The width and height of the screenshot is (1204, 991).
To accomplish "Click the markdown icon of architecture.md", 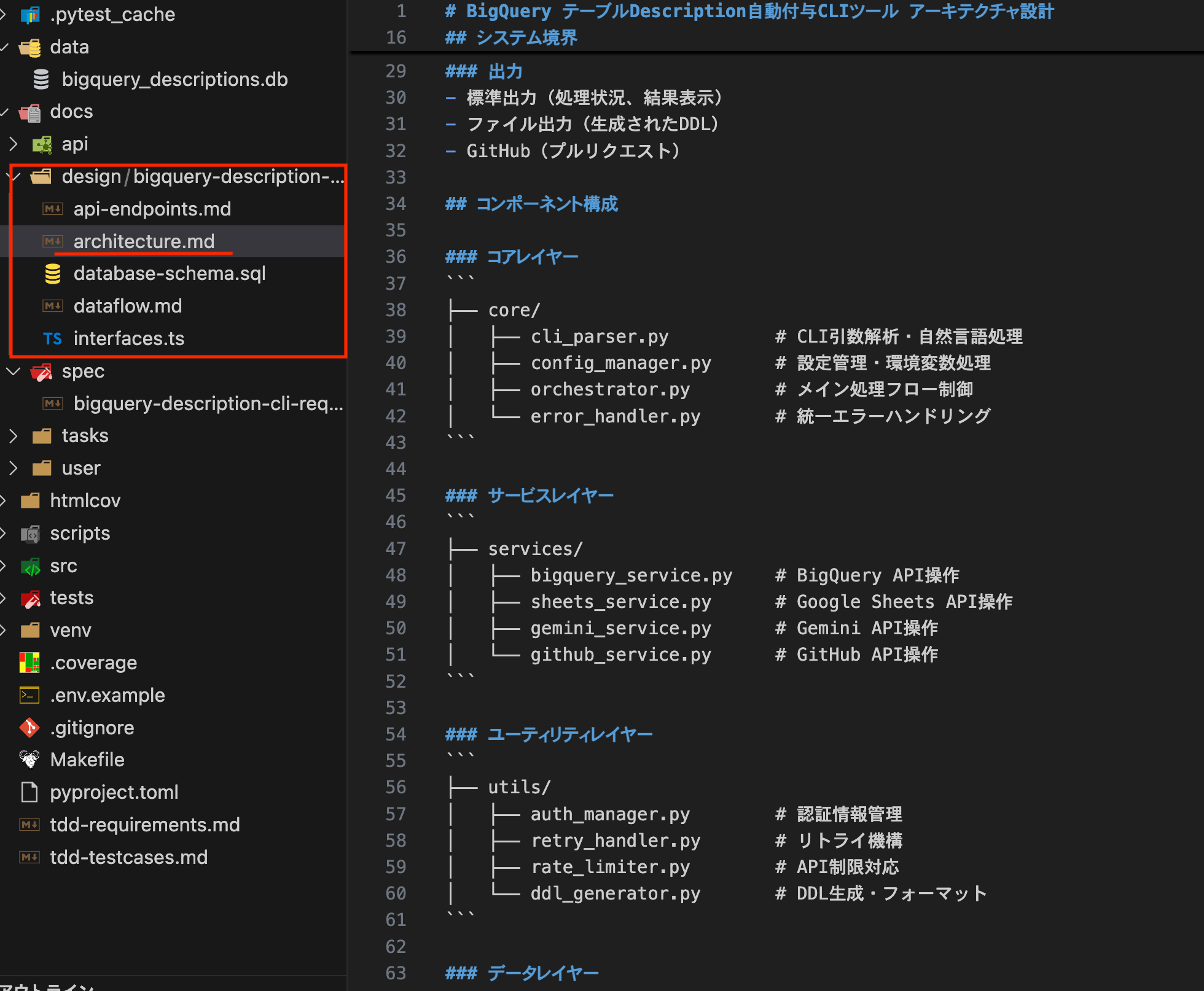I will point(53,241).
